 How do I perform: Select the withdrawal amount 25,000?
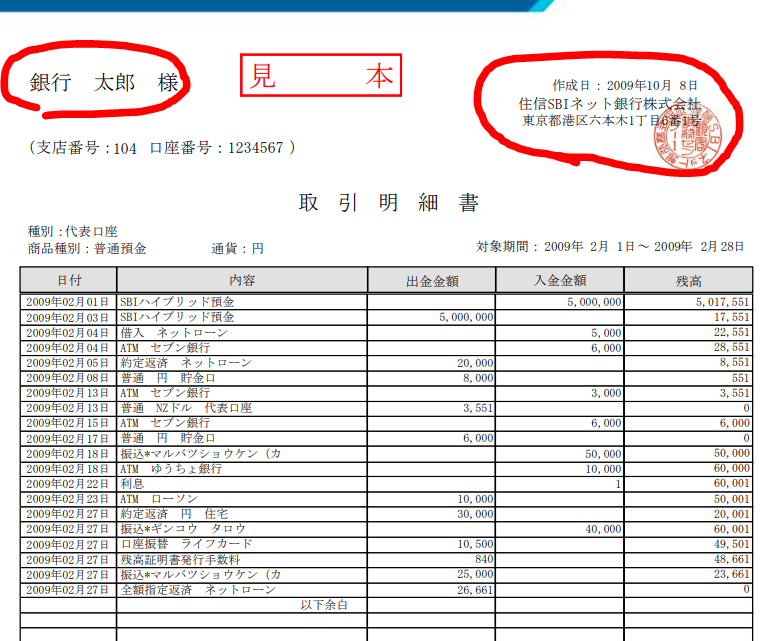coord(475,574)
